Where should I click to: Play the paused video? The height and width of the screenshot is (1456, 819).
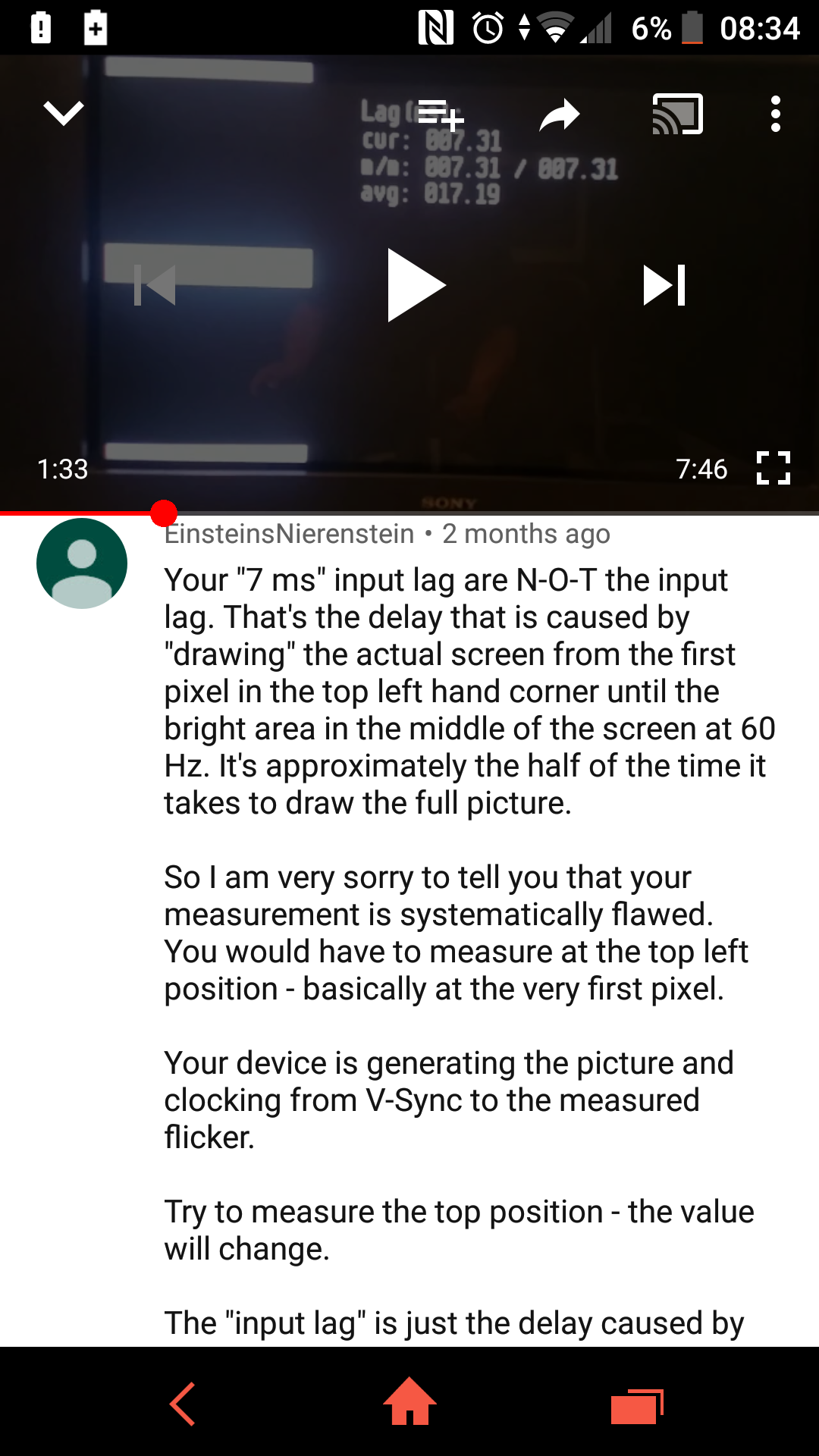[416, 285]
